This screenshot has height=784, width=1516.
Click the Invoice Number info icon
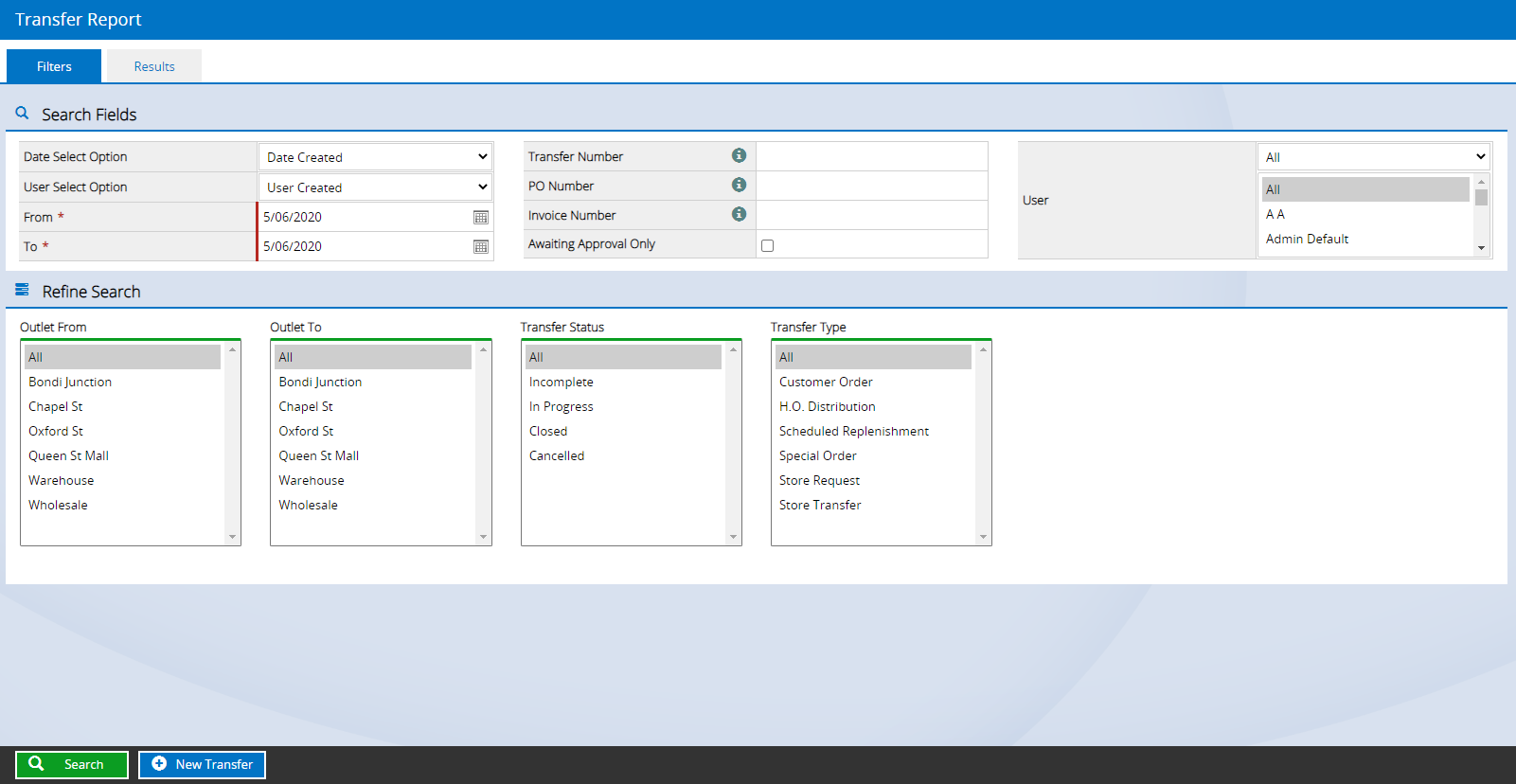pyautogui.click(x=739, y=214)
